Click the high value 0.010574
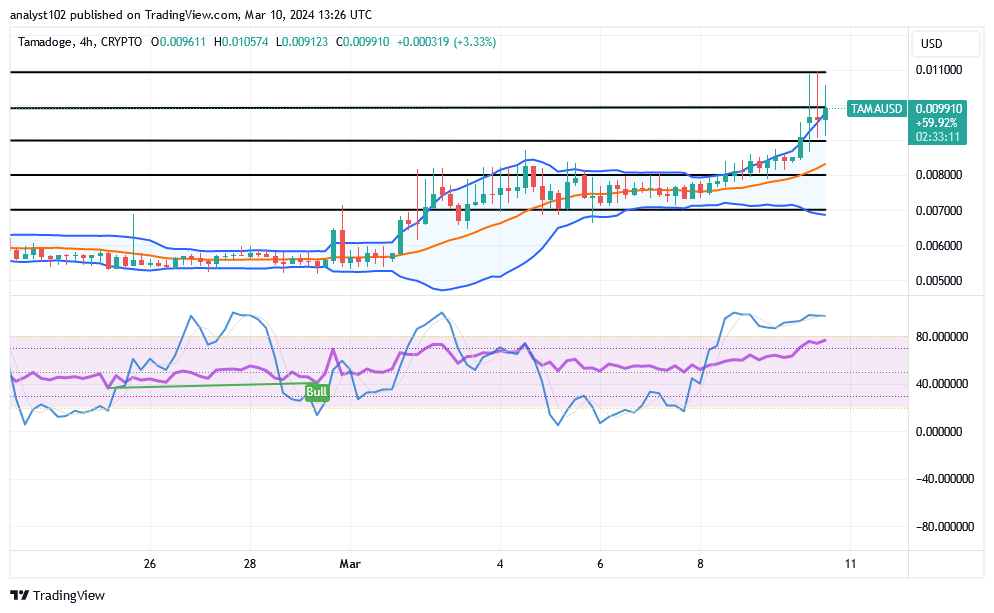 coord(245,42)
